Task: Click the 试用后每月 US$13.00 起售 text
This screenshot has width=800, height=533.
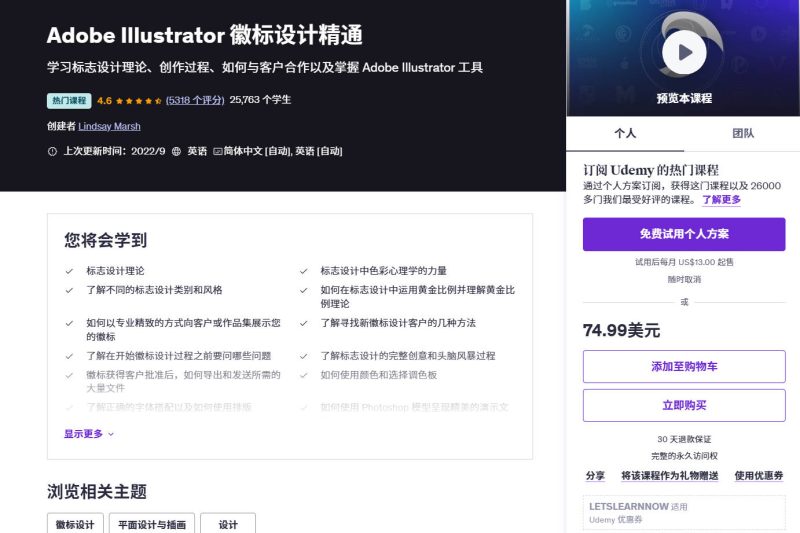Action: coord(684,262)
